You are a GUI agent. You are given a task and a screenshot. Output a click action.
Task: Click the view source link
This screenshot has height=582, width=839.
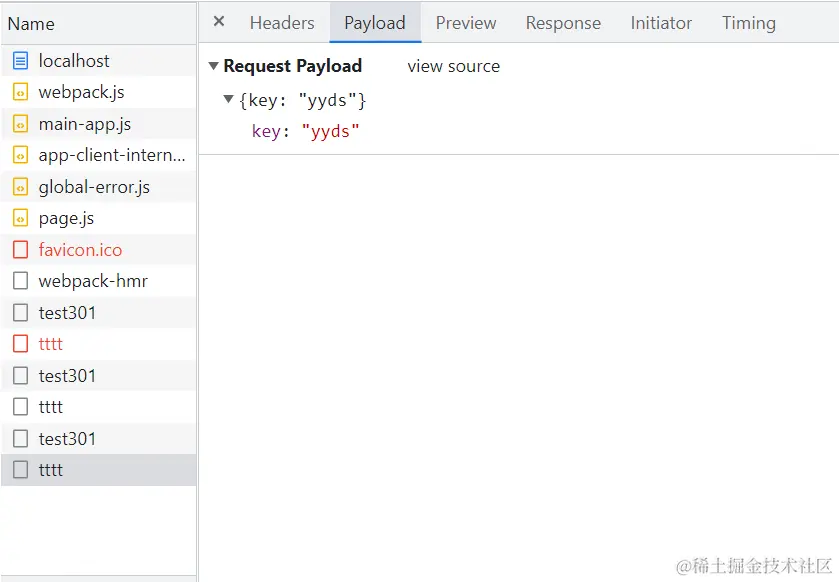453,66
